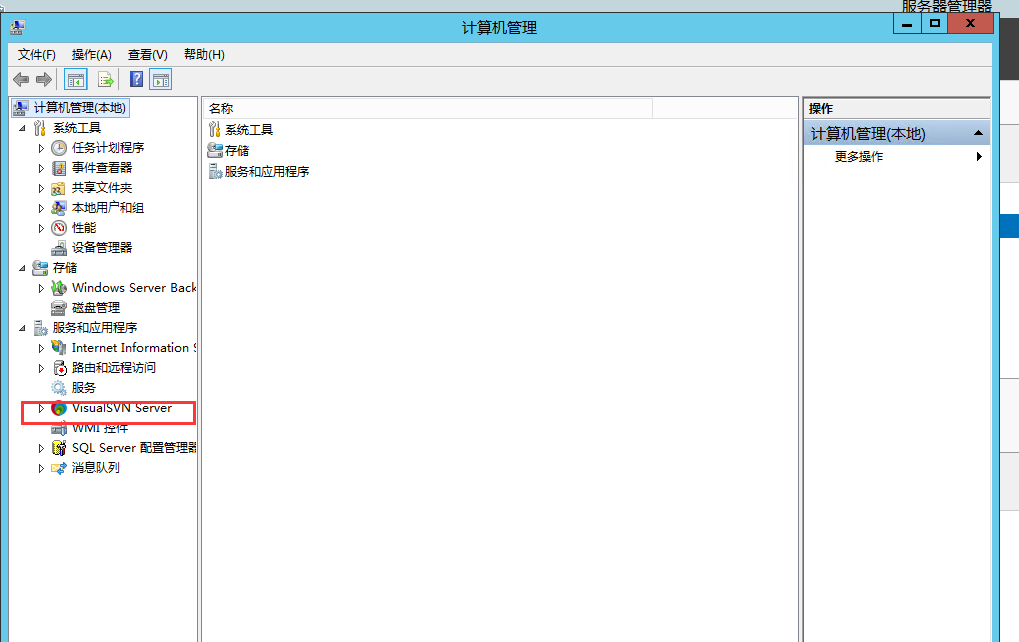
Task: Click the 系统工具 icon in the center list
Action: tap(215, 129)
